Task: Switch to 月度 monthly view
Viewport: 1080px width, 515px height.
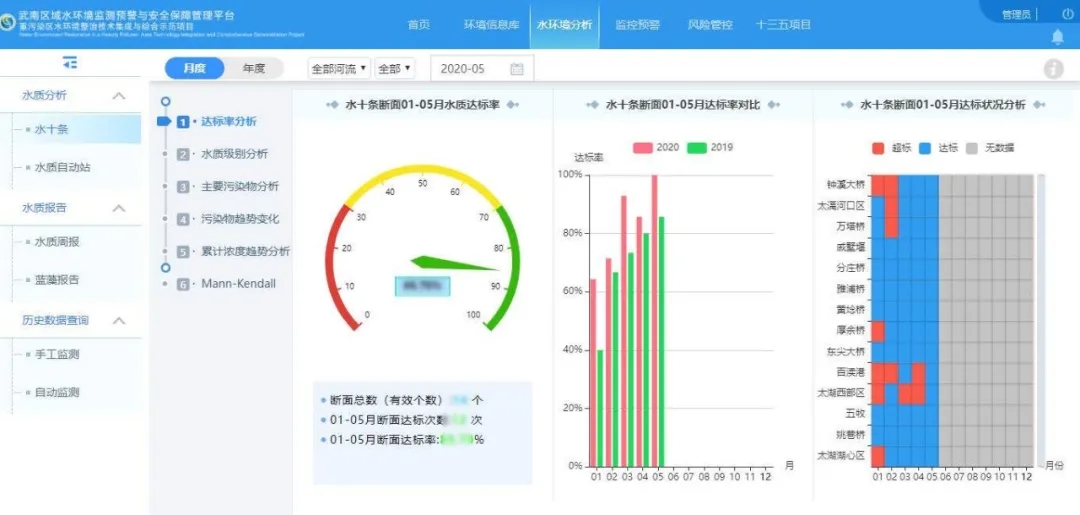Action: [194, 68]
